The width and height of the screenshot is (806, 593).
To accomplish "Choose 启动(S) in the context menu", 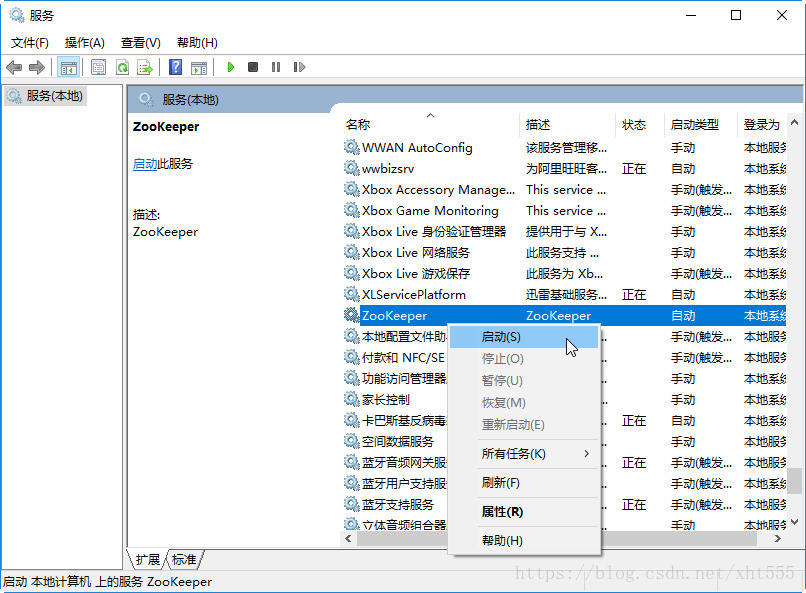I will coord(524,337).
